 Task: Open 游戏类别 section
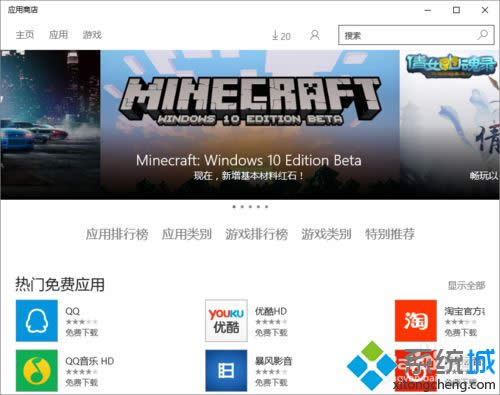click(x=326, y=234)
